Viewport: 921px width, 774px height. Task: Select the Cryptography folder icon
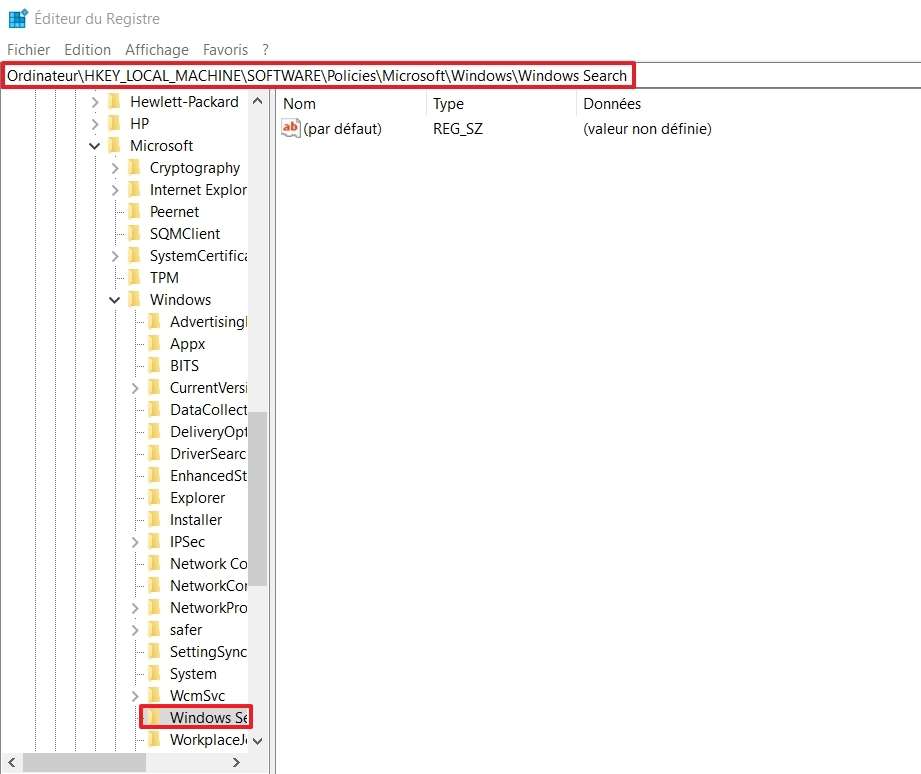click(135, 167)
